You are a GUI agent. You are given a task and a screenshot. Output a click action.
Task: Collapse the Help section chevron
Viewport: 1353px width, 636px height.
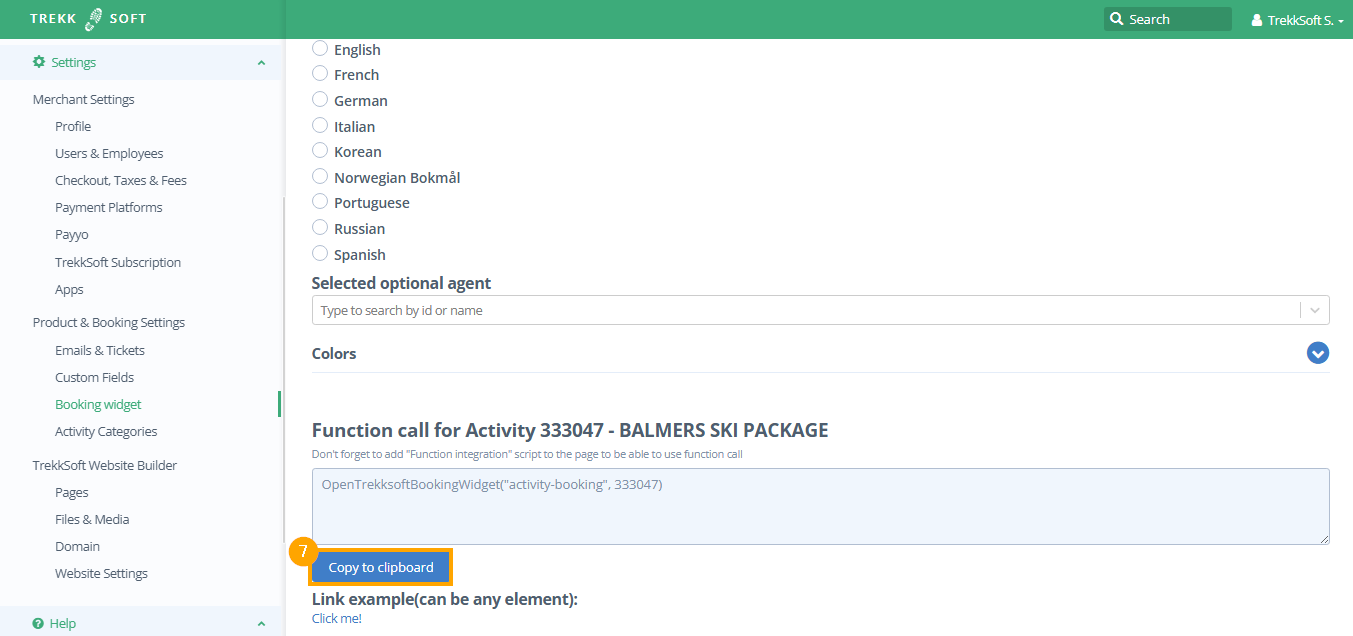pos(261,624)
